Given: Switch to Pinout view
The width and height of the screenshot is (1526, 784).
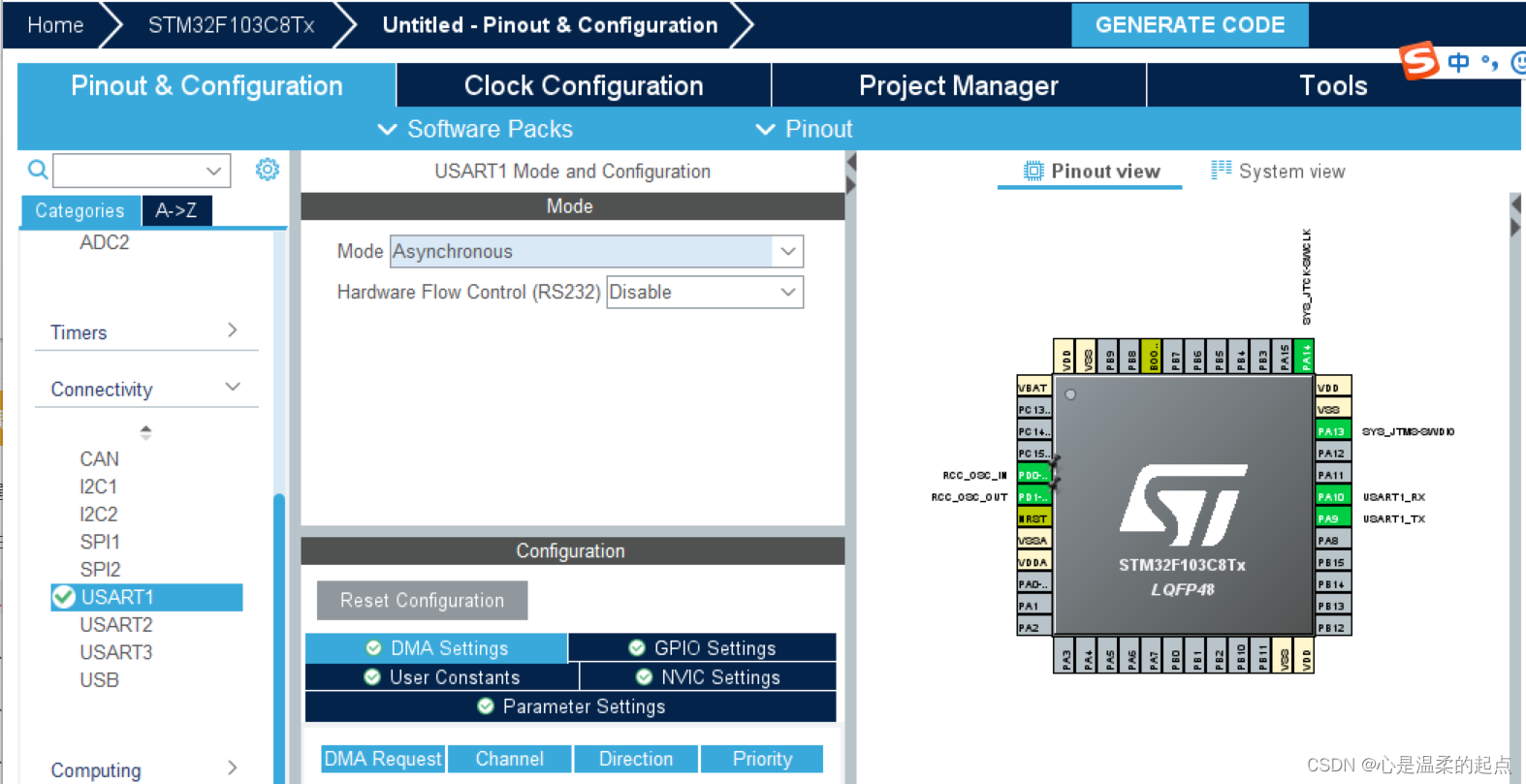Looking at the screenshot, I should tap(1091, 172).
